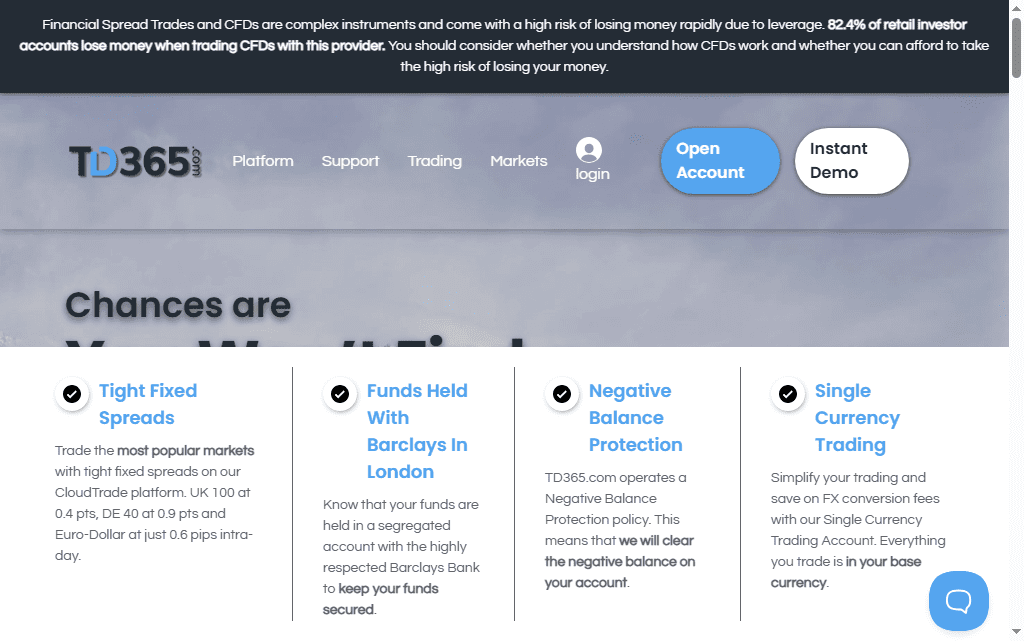
Task: Click the Single Currency Trading heading
Action: pos(857,418)
